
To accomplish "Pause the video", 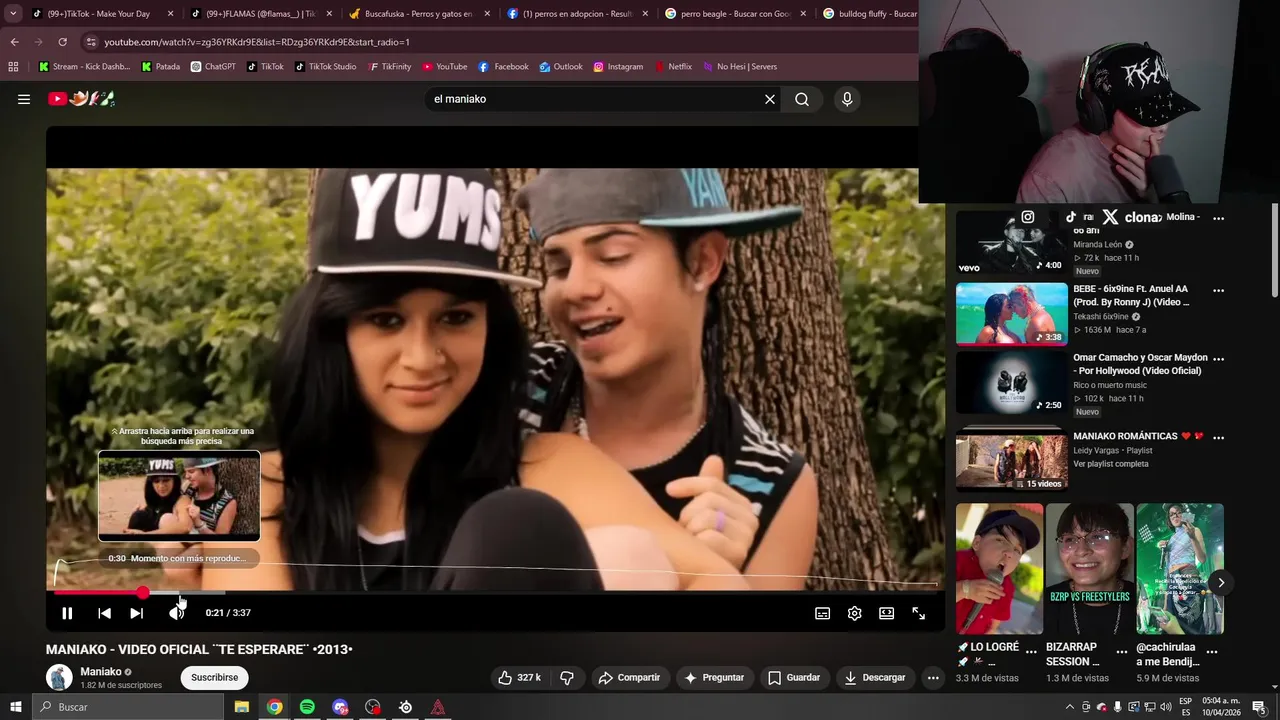I will 67,613.
